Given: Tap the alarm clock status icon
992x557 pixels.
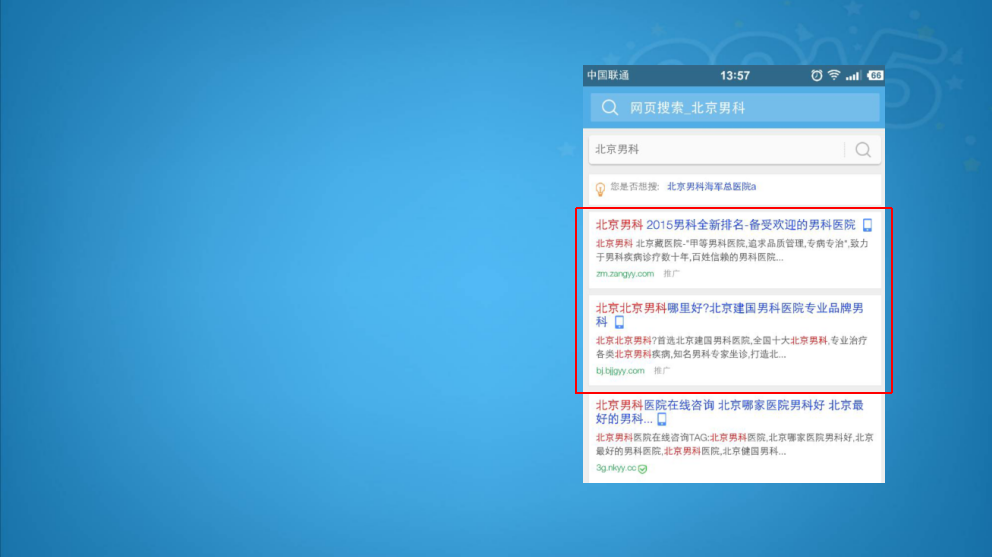Looking at the screenshot, I should (817, 75).
